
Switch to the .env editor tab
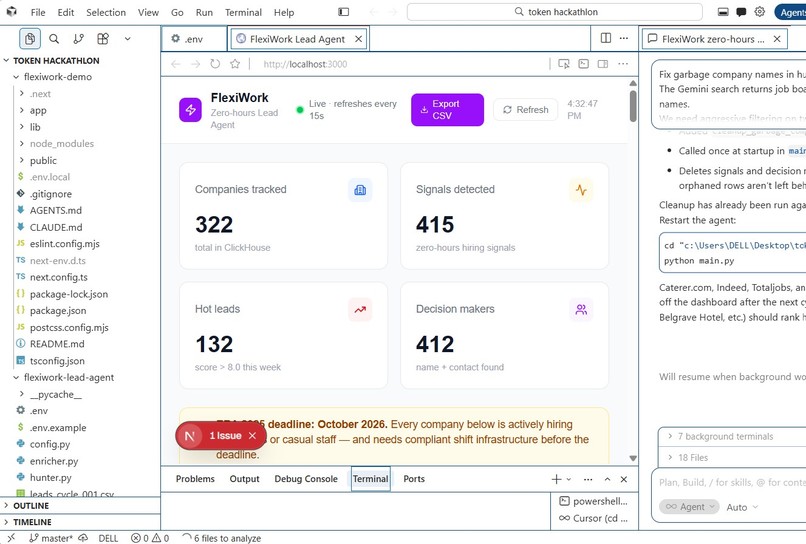tap(194, 39)
